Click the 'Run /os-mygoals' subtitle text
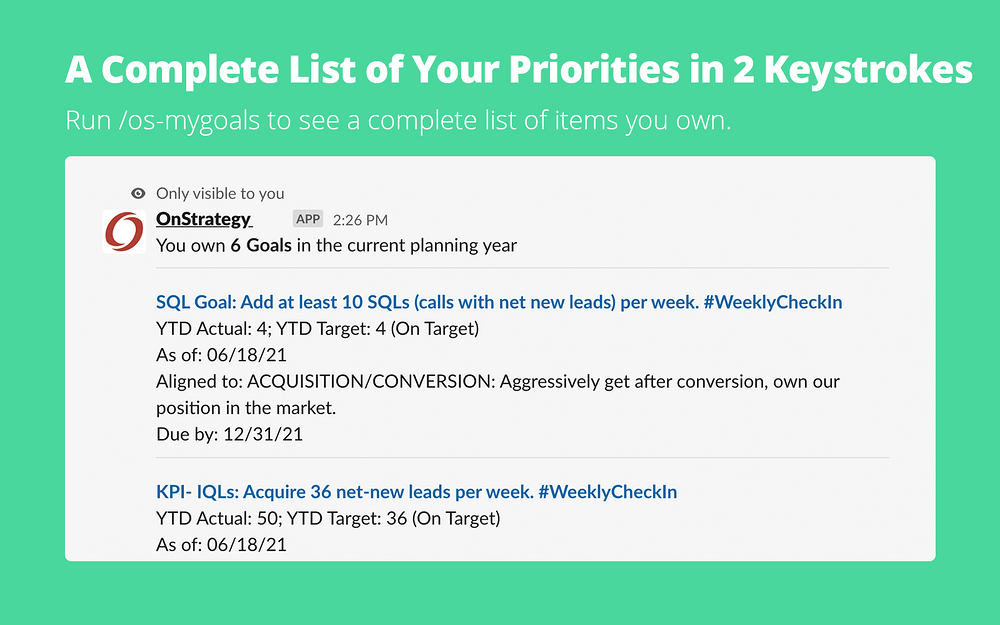The image size is (1000, 625). click(398, 121)
